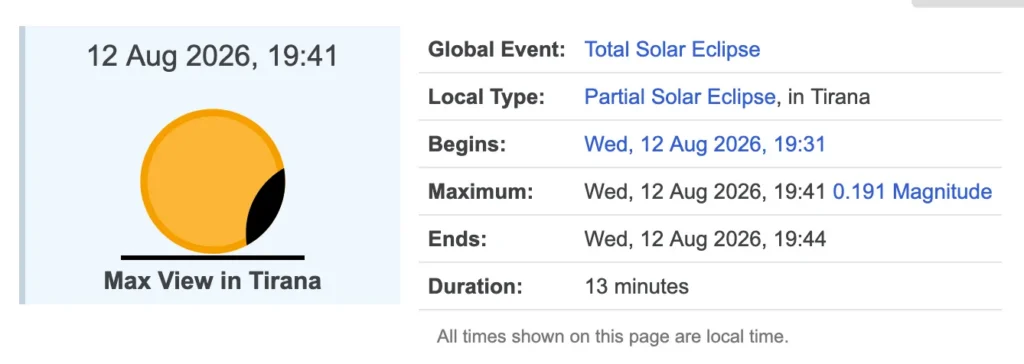
Task: Open the Partial Solar Eclipse link
Action: tap(679, 97)
